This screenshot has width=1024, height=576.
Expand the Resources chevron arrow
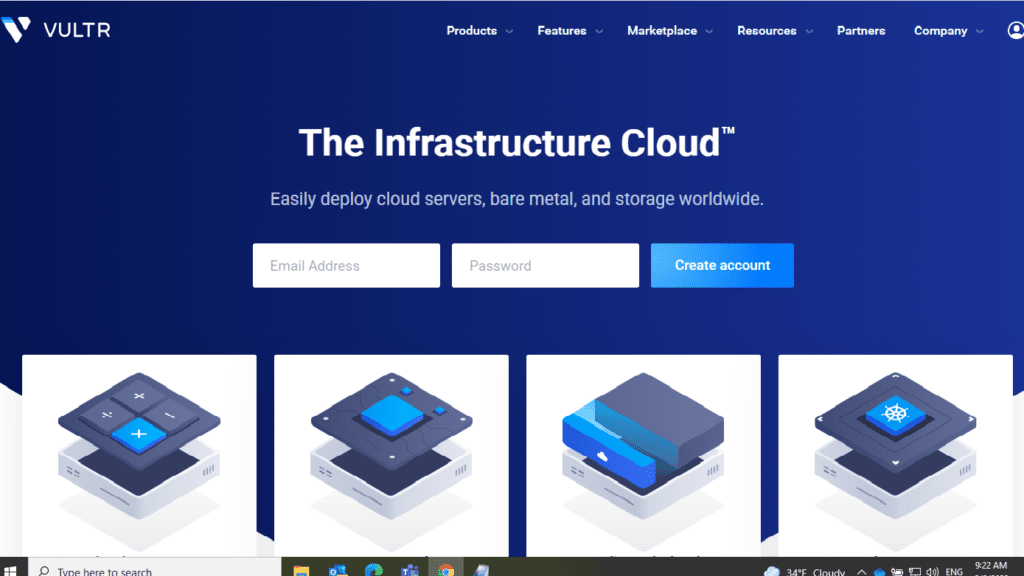tap(809, 31)
